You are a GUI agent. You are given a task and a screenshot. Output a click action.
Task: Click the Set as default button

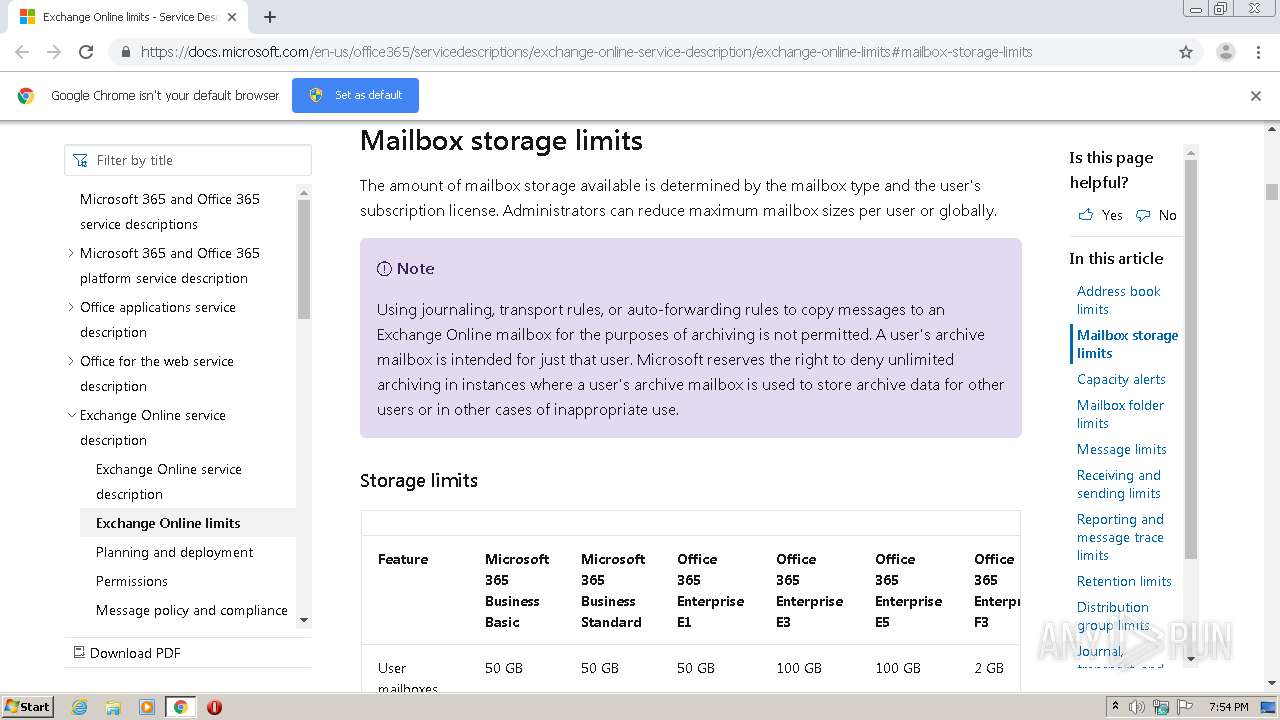coord(355,95)
